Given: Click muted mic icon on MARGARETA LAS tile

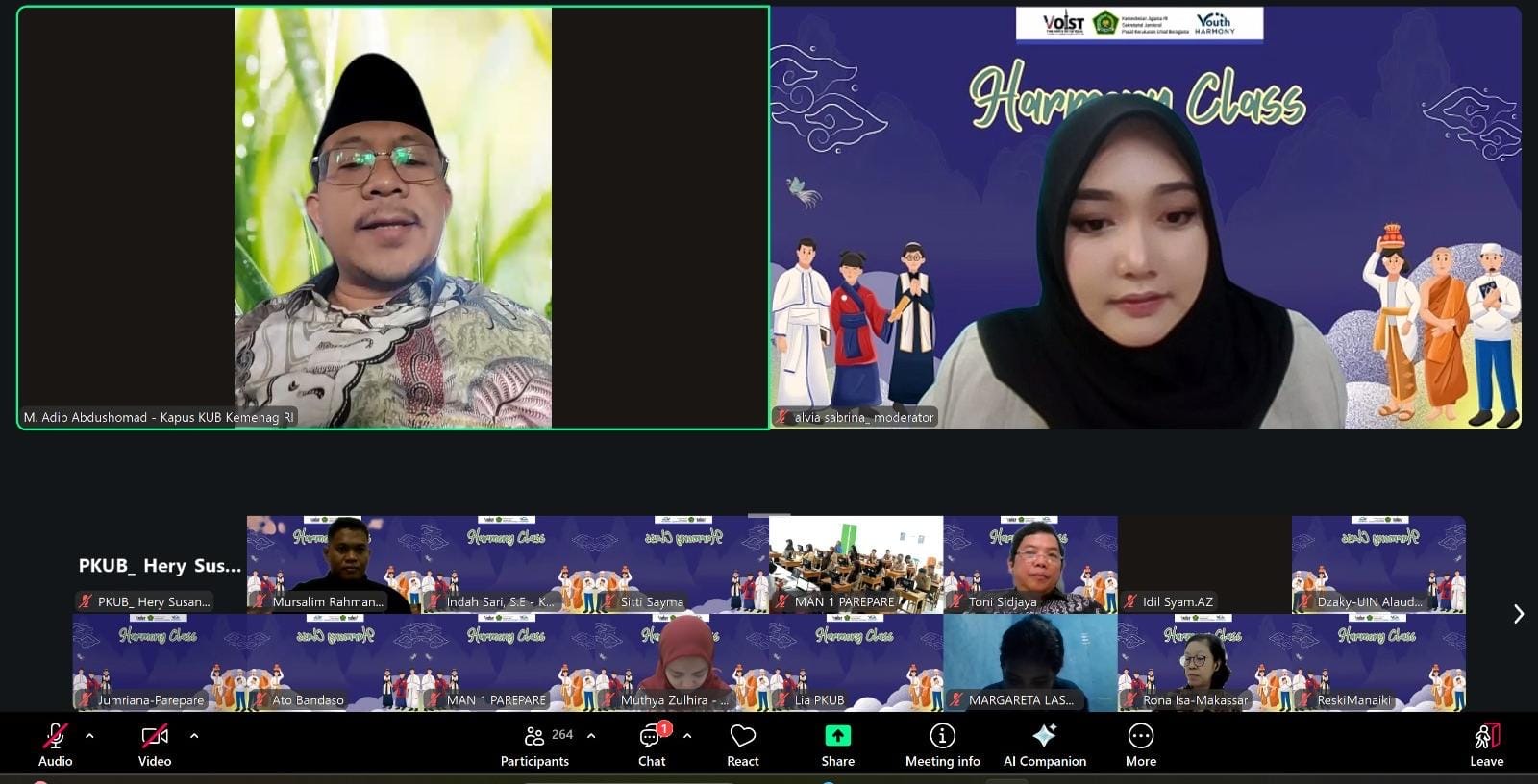Looking at the screenshot, I should [x=956, y=700].
